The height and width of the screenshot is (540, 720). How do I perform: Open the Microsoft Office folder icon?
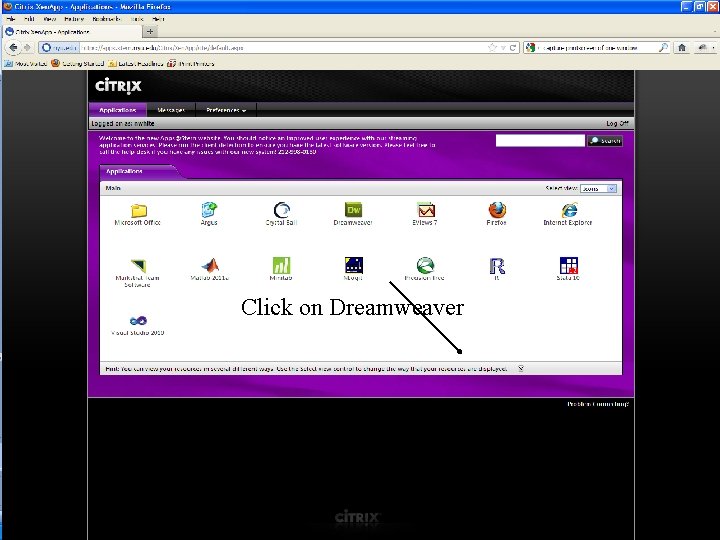click(x=138, y=211)
